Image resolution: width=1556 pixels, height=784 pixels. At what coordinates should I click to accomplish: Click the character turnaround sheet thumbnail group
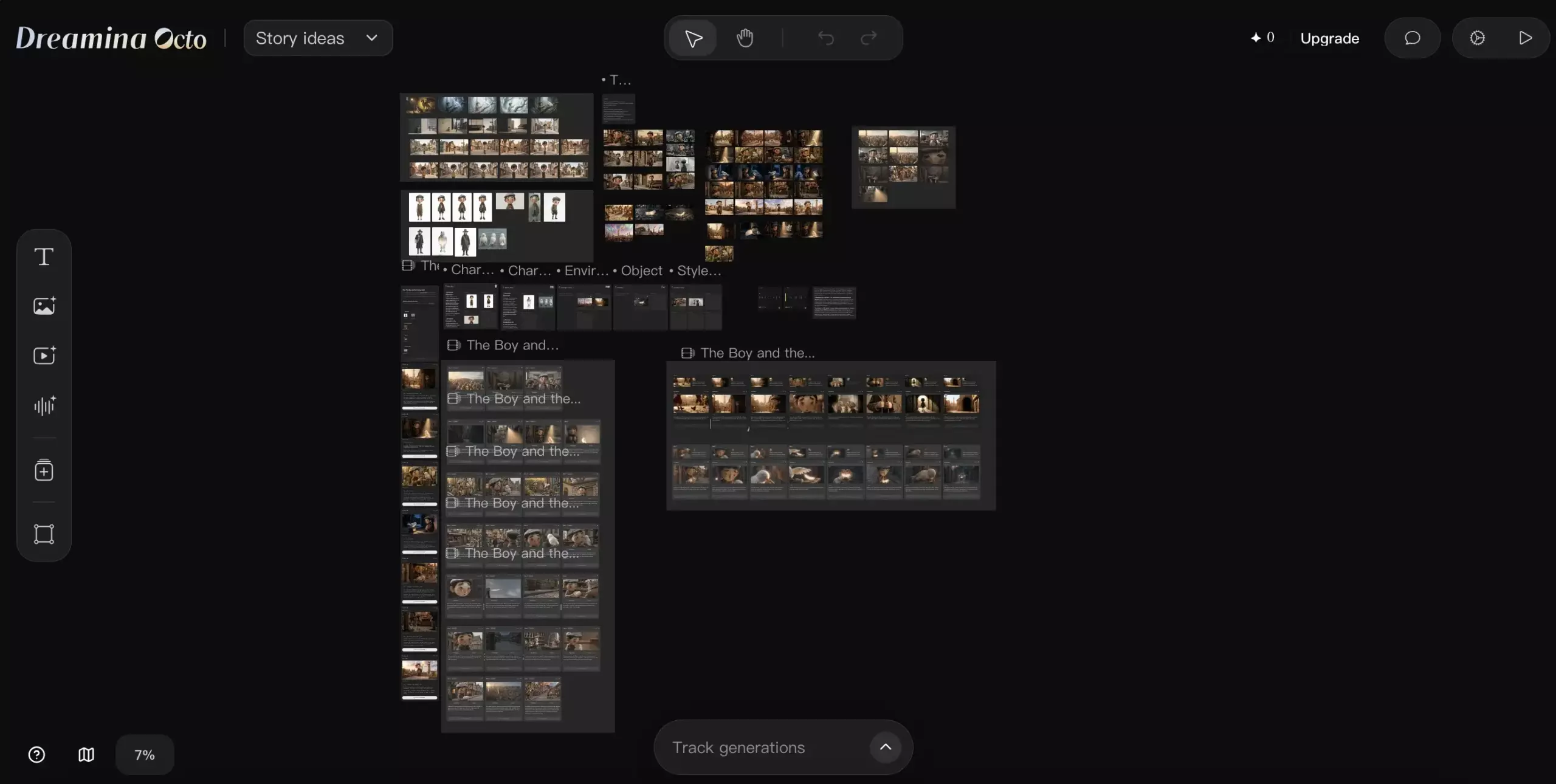tap(497, 225)
